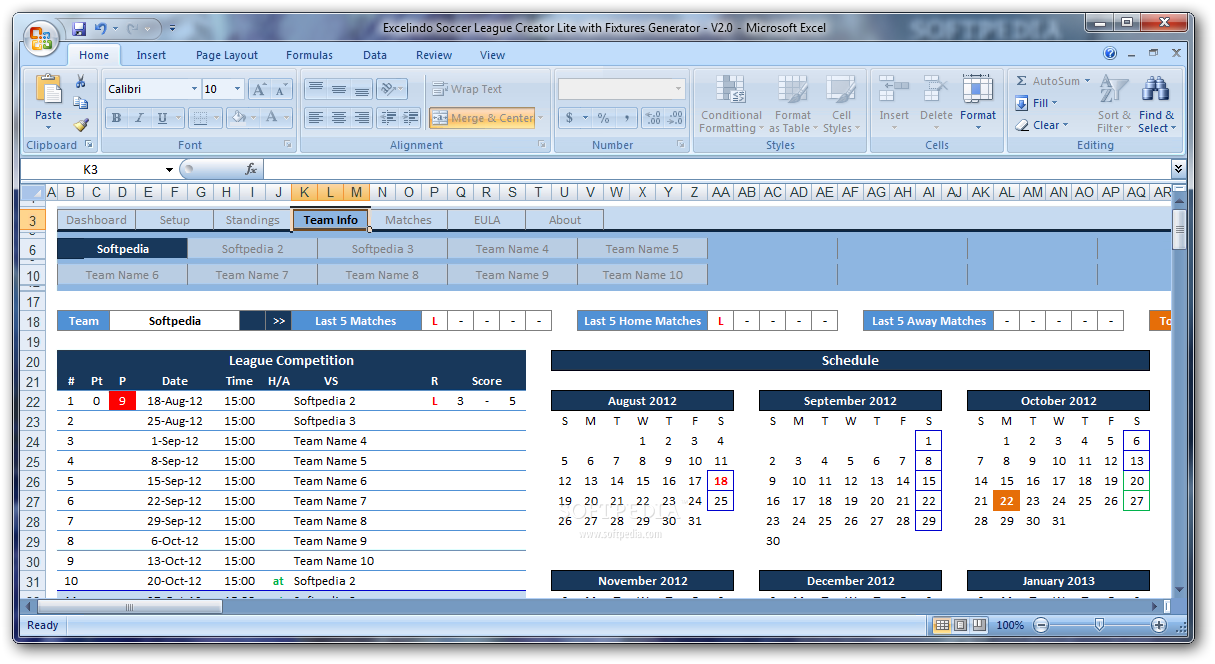The image size is (1215, 664).
Task: Expand Conditional Formatting menu
Action: (x=731, y=104)
